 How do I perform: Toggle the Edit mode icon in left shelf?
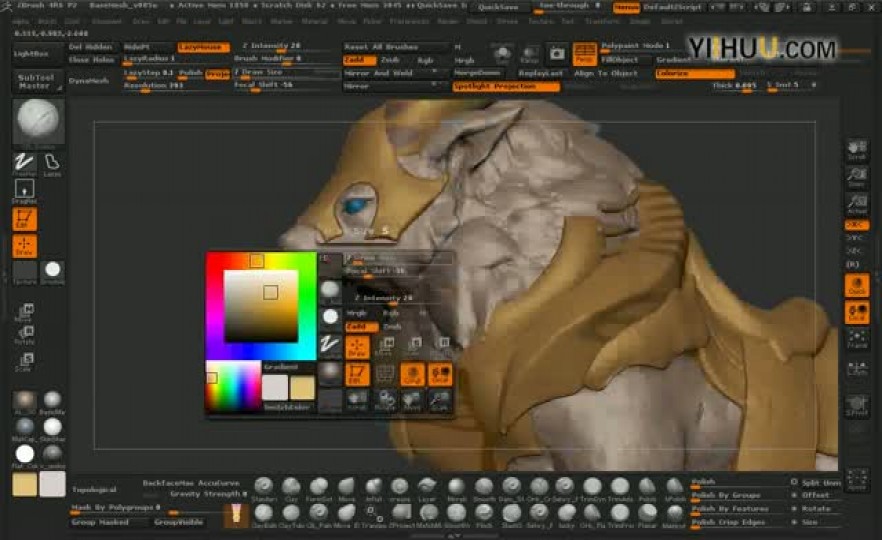(24, 219)
